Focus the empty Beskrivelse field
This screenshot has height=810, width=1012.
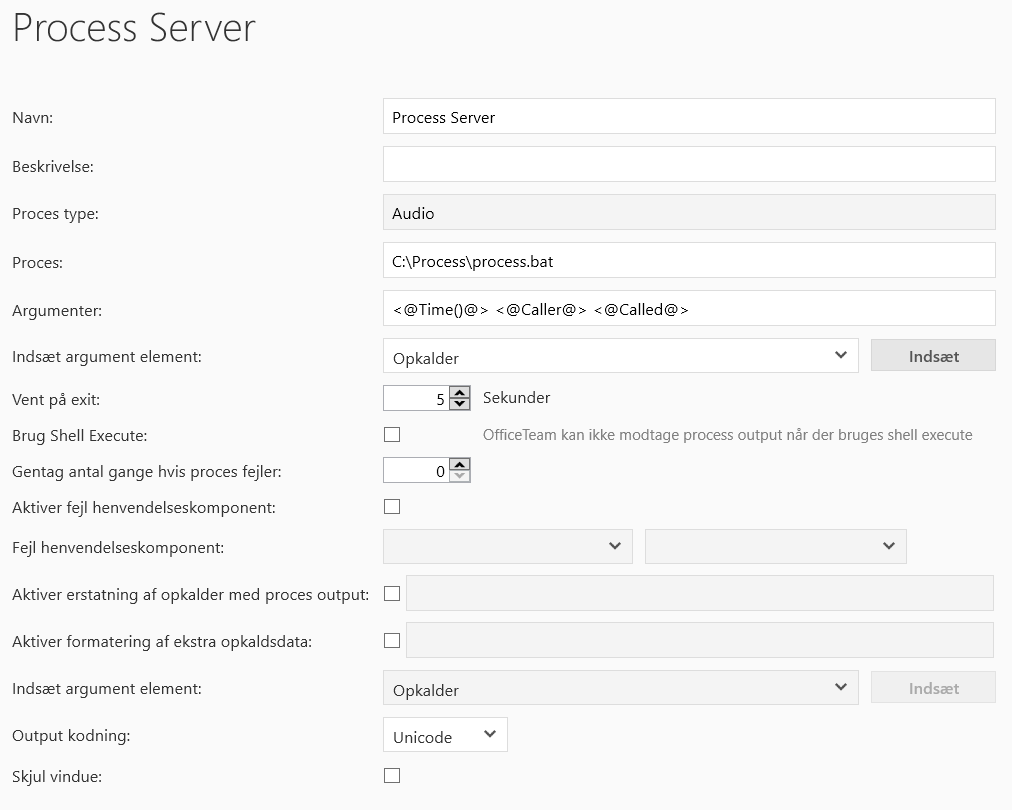tap(689, 165)
